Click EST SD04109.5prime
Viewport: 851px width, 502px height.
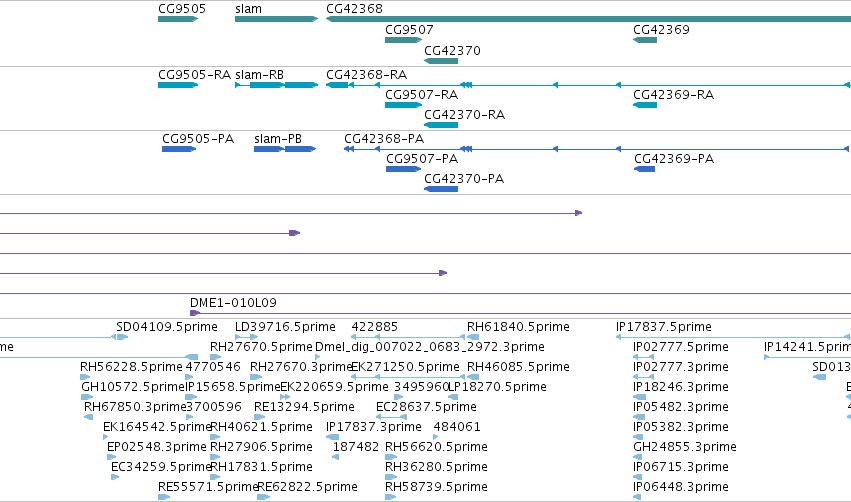coord(167,327)
